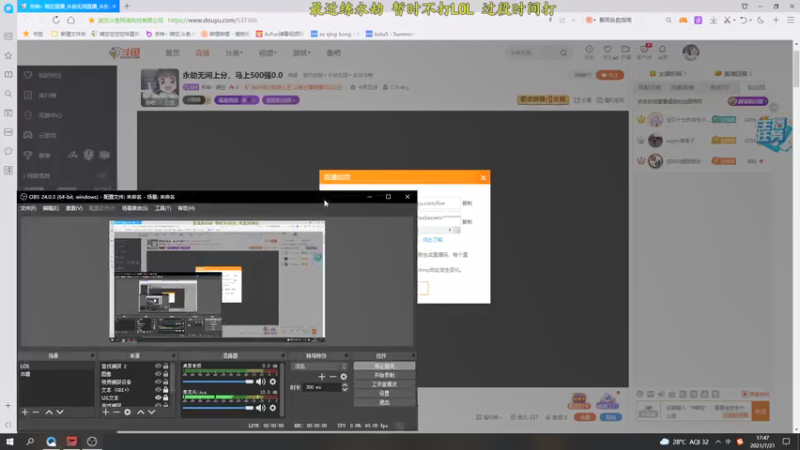800x450 pixels.
Task: Open the Douyu followed heart icon in header
Action: [607, 51]
